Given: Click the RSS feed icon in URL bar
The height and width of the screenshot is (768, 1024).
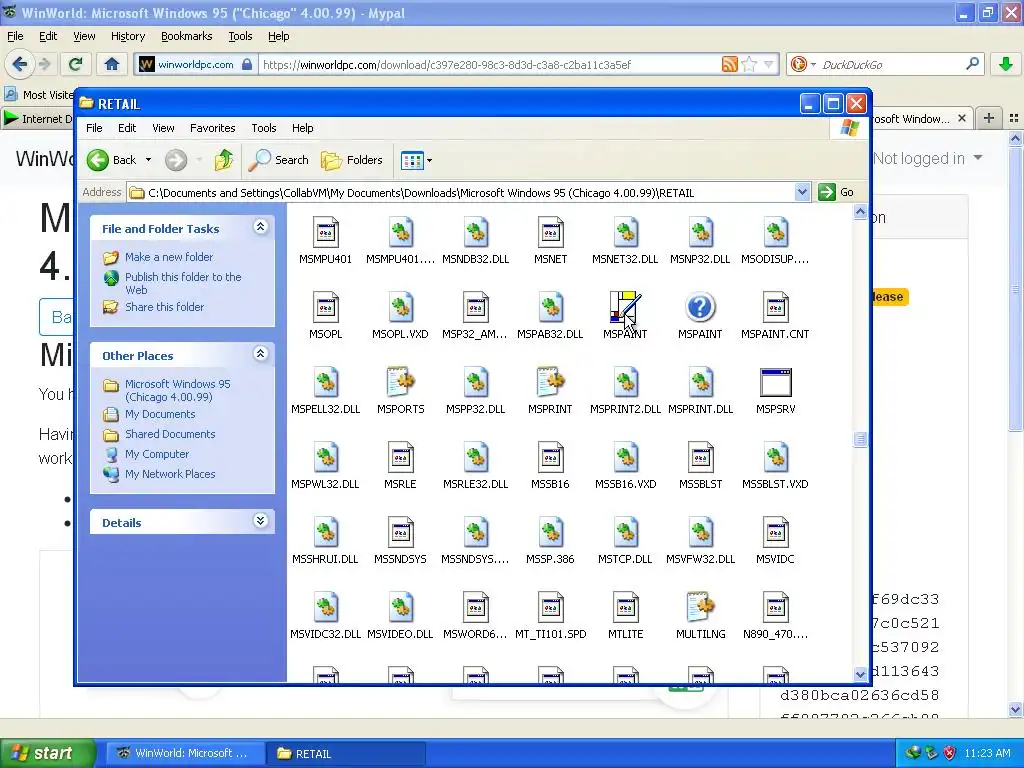Looking at the screenshot, I should 729,64.
